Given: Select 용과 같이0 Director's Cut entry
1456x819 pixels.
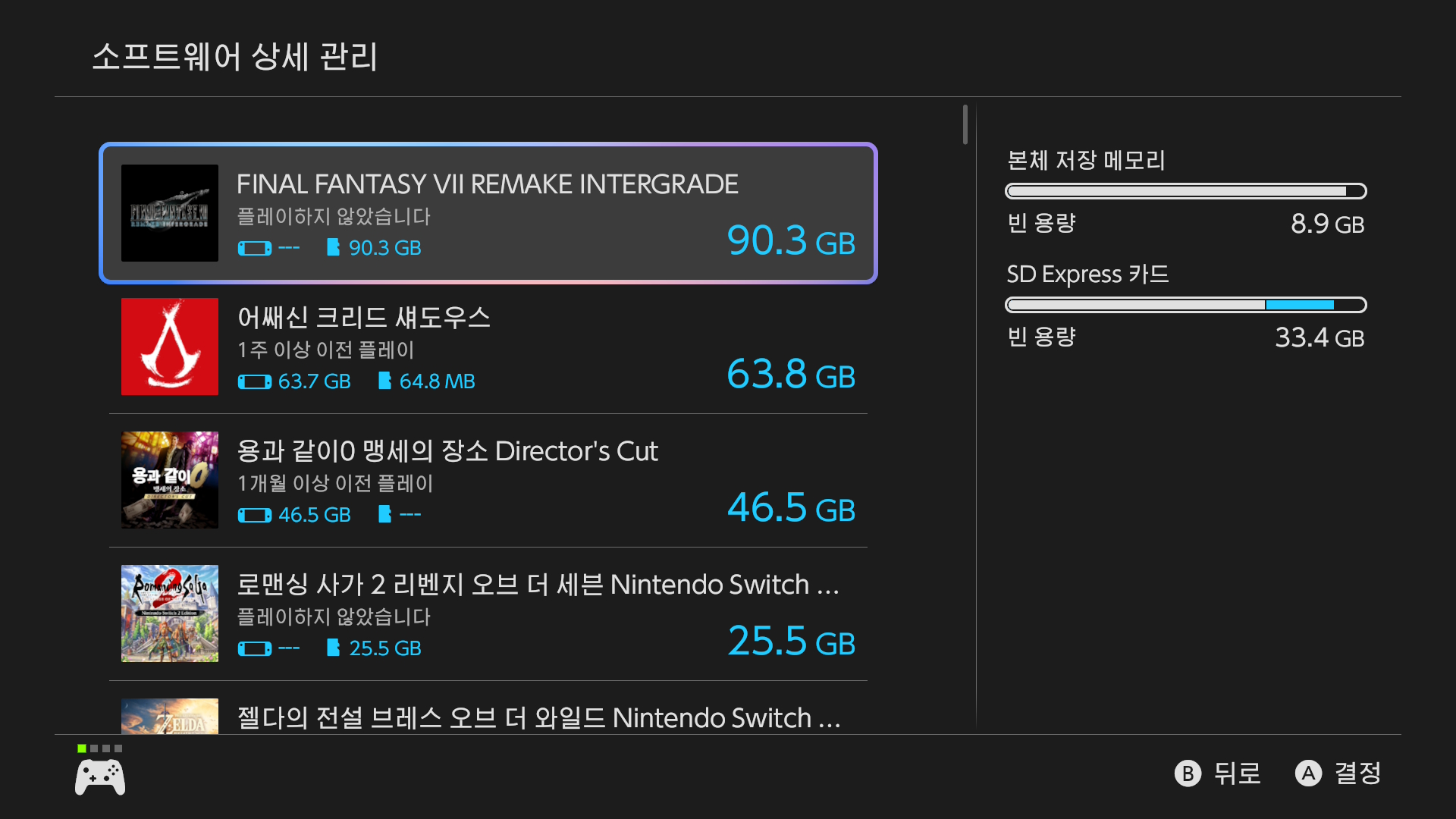Looking at the screenshot, I should click(488, 480).
